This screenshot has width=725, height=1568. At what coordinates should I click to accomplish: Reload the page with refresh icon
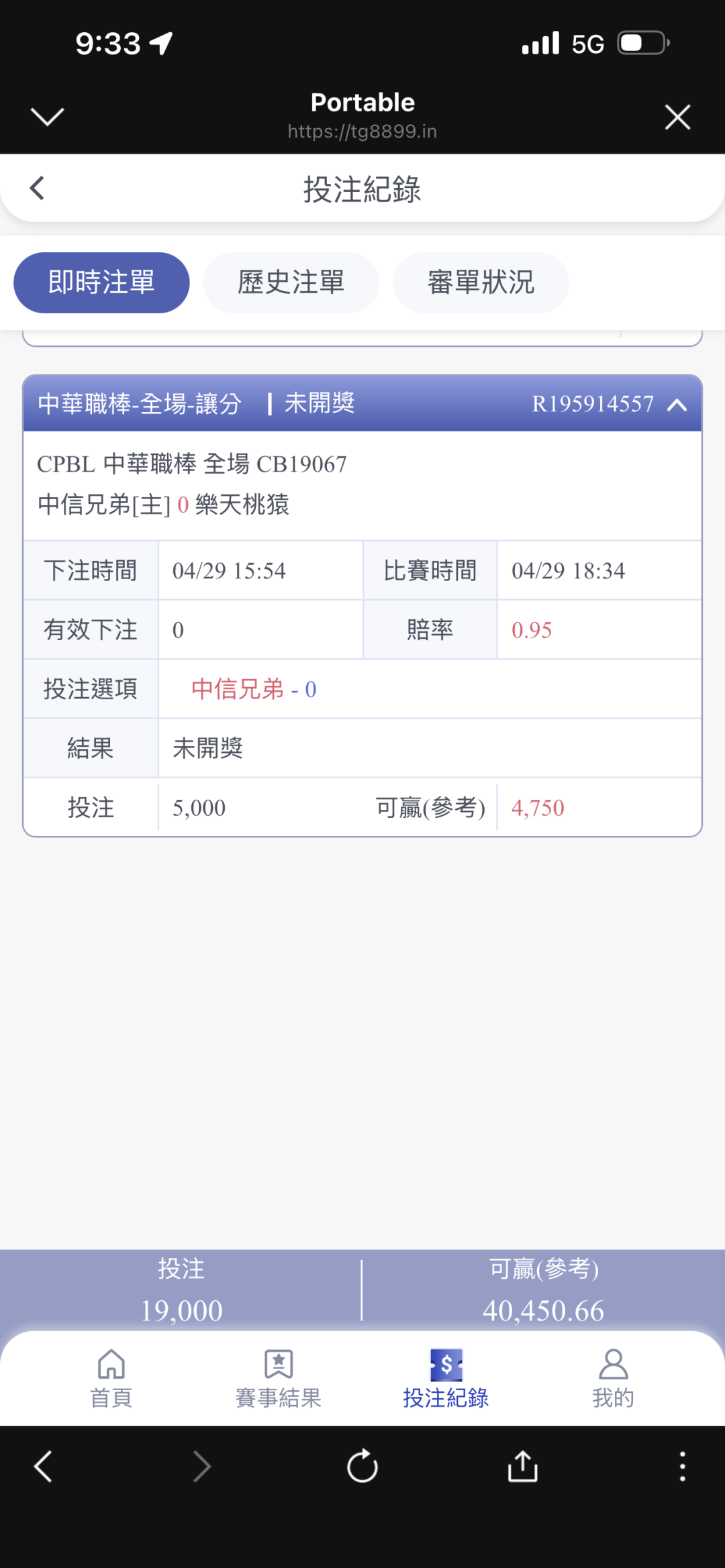click(362, 1466)
